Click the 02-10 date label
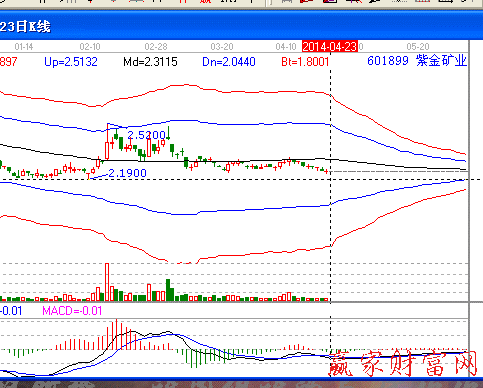 coord(90,47)
